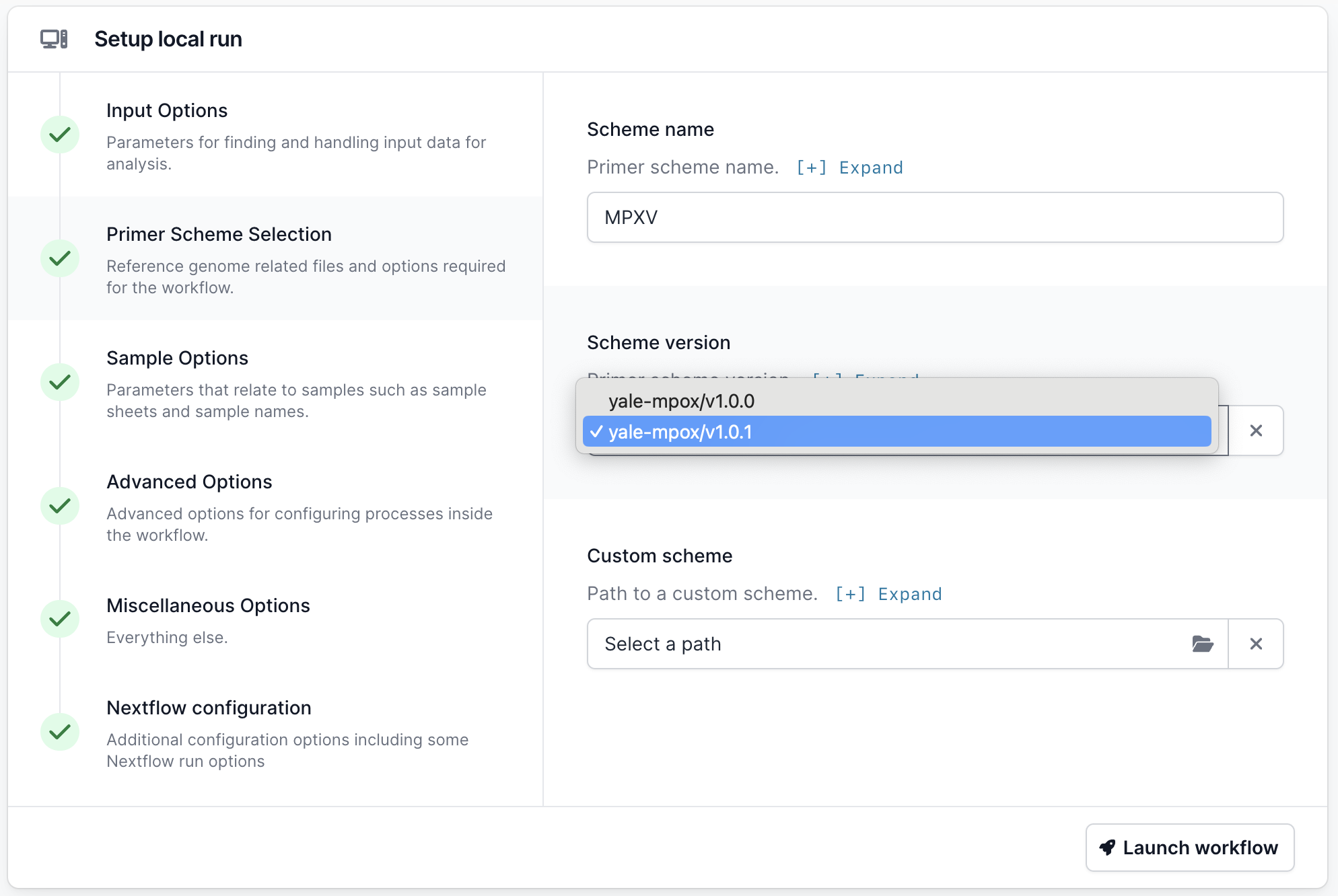Click the green checkmark for Miscellaneous Options
The image size is (1338, 896).
point(60,619)
